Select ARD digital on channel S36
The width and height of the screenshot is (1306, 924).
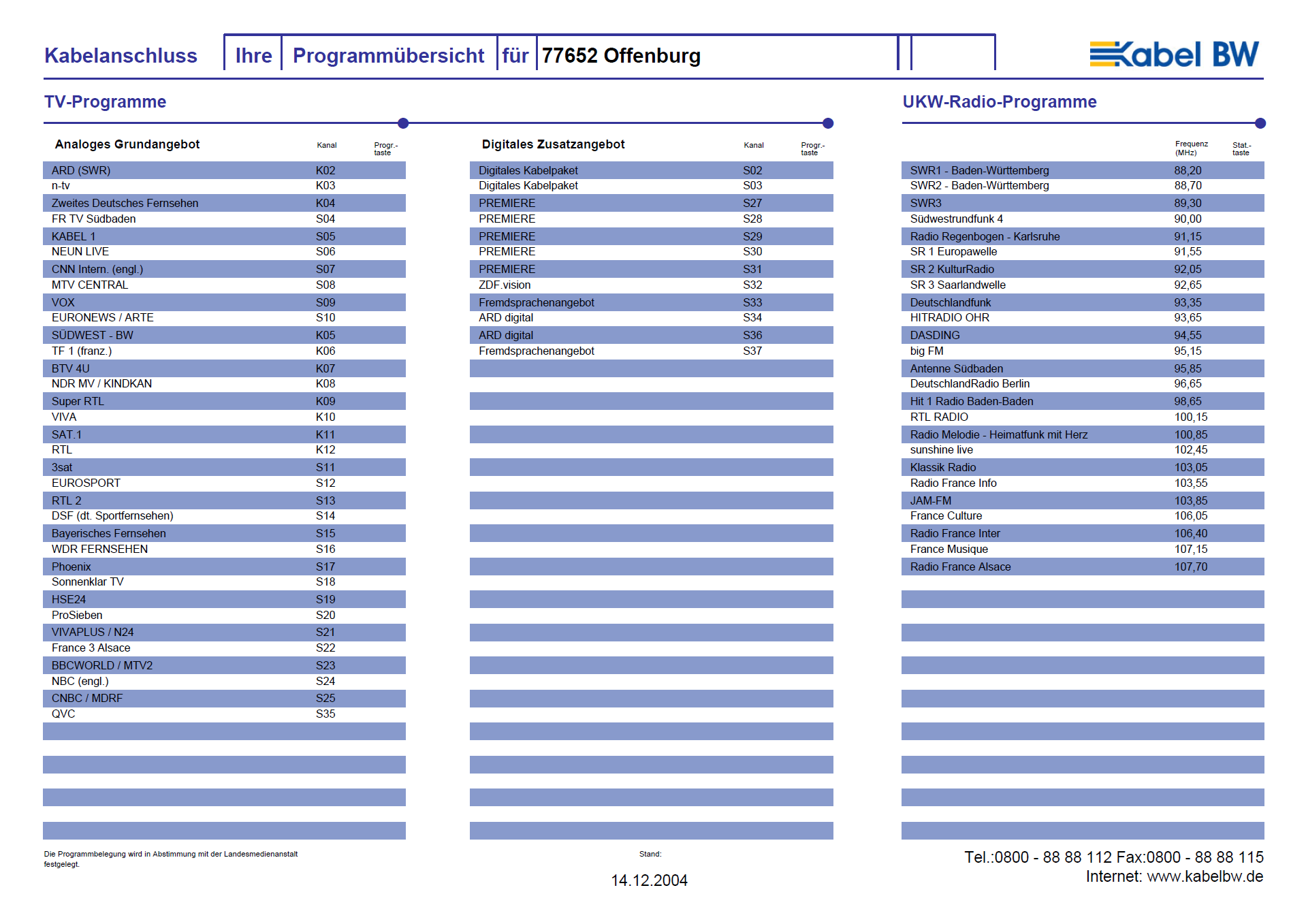coord(651,335)
